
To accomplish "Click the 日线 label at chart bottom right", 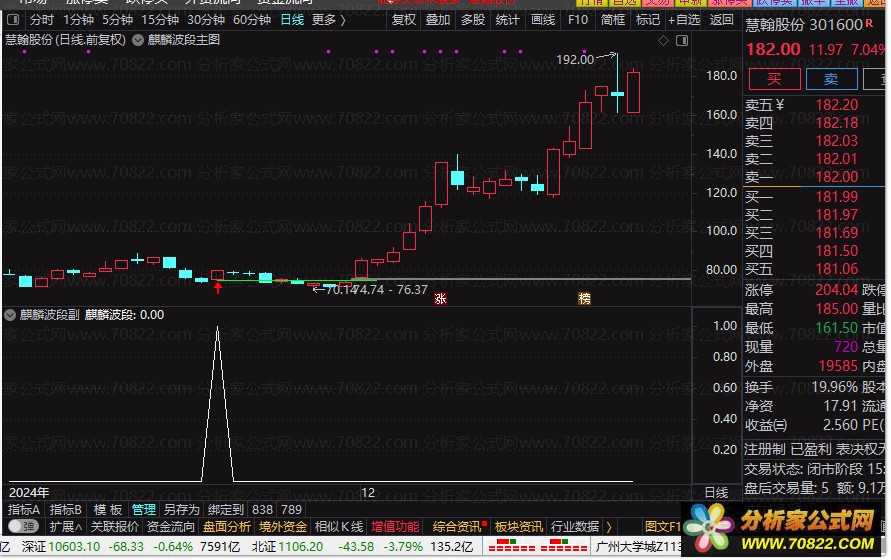I will [717, 492].
